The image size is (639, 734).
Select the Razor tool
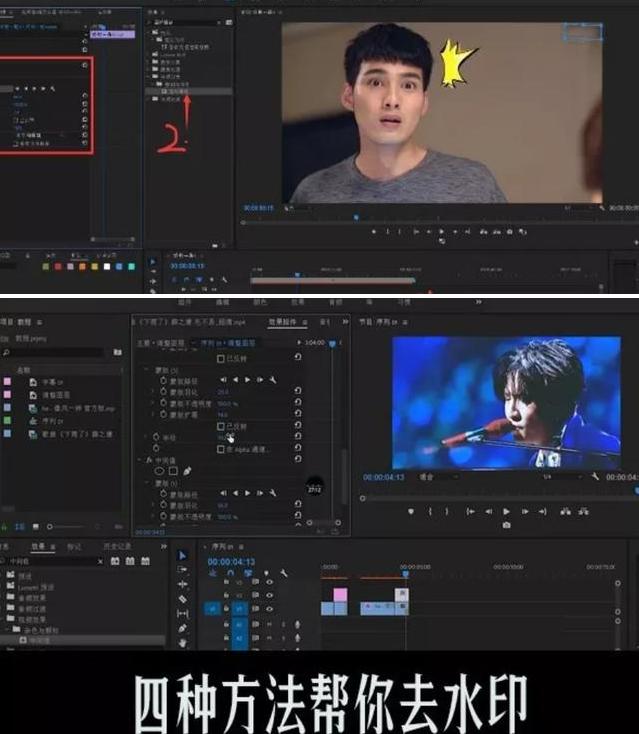coord(183,599)
